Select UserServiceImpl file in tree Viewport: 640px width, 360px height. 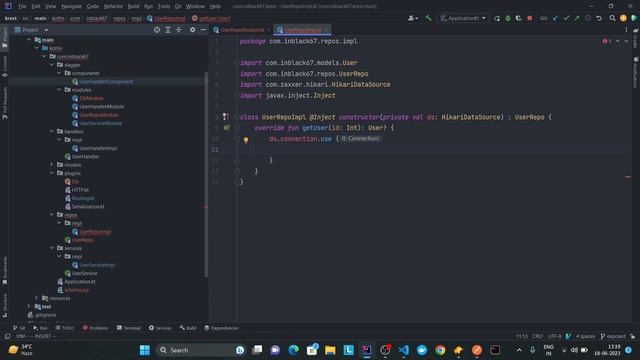pos(97,265)
